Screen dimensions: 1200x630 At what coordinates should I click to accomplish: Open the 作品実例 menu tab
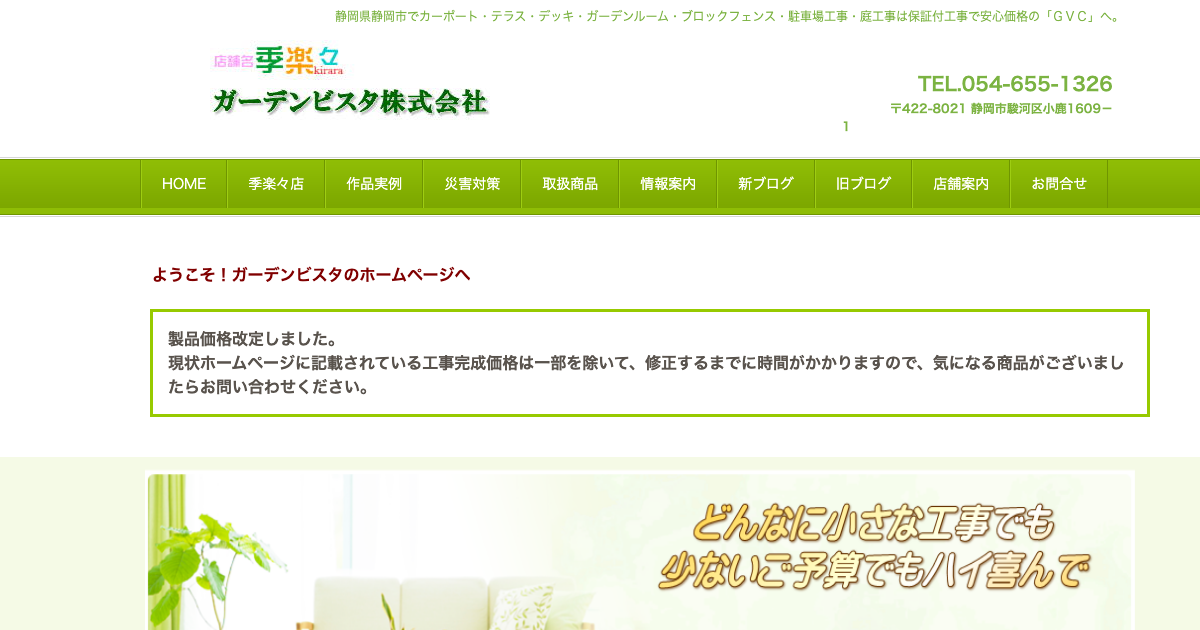coord(374,184)
